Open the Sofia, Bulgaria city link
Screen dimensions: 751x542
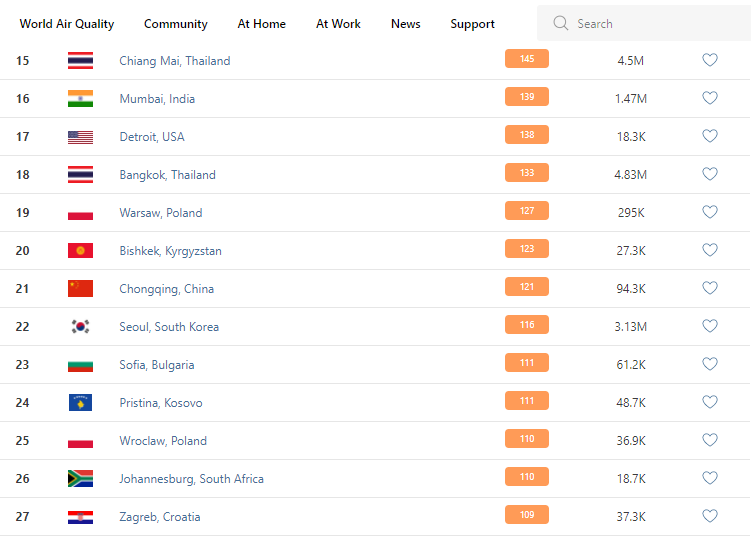click(x=157, y=364)
